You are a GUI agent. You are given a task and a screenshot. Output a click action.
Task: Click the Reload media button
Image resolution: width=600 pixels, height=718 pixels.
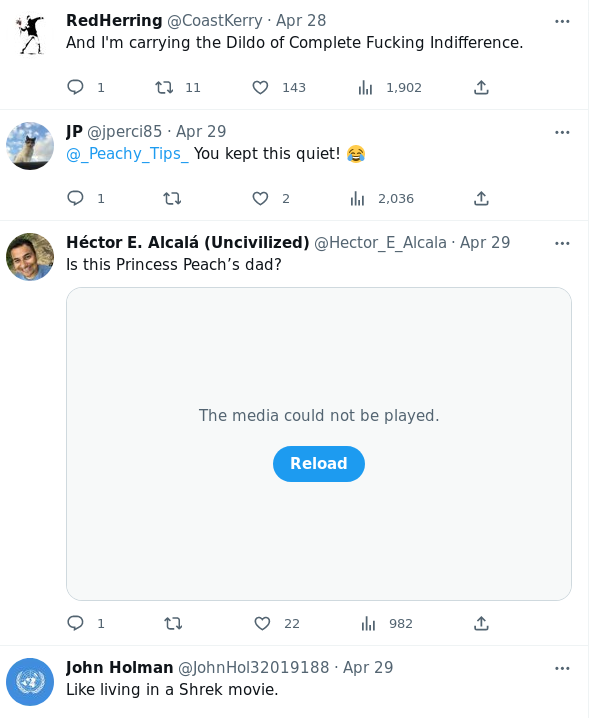click(x=318, y=464)
